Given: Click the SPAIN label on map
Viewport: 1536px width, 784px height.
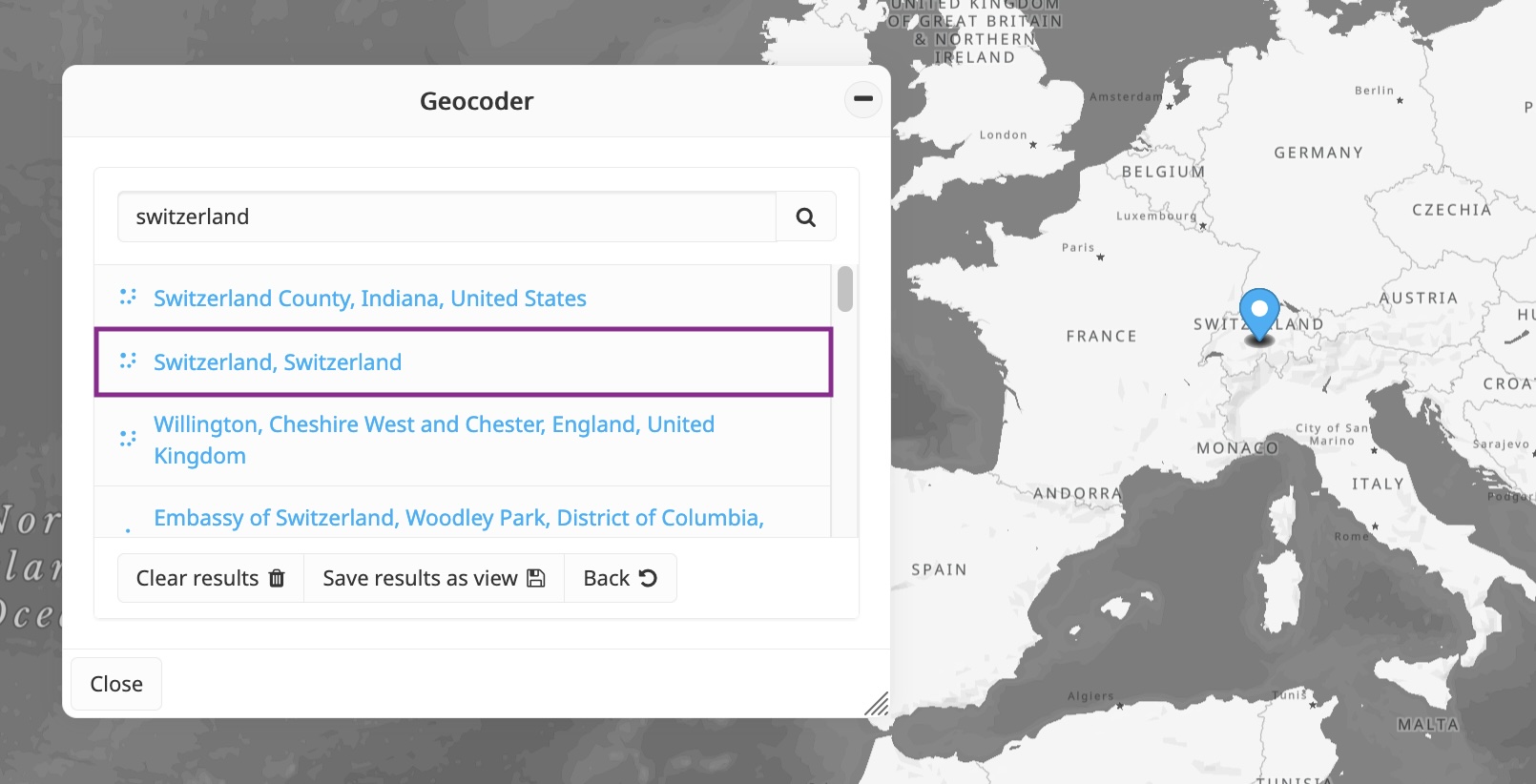Looking at the screenshot, I should [x=939, y=569].
